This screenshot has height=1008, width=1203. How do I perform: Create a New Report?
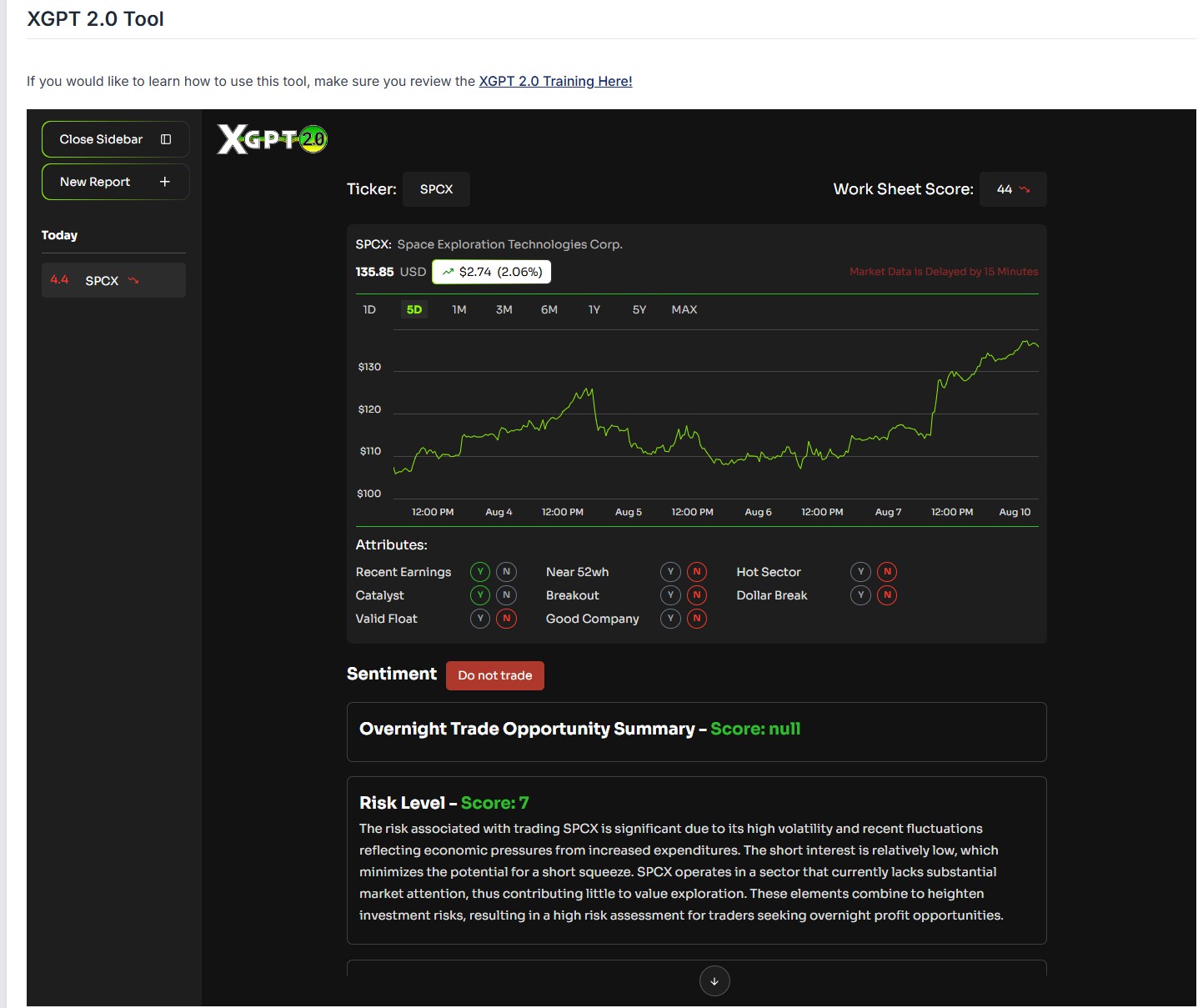coord(116,182)
